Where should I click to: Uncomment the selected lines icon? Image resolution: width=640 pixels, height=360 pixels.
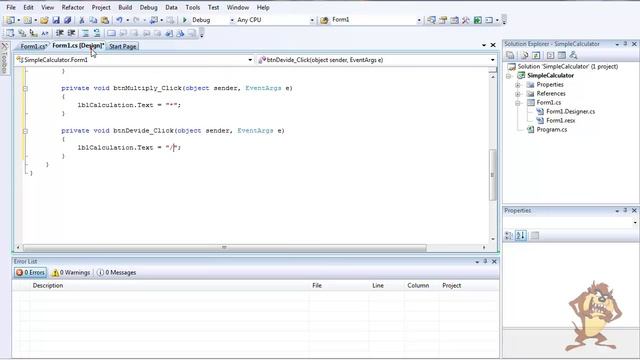coord(97,33)
